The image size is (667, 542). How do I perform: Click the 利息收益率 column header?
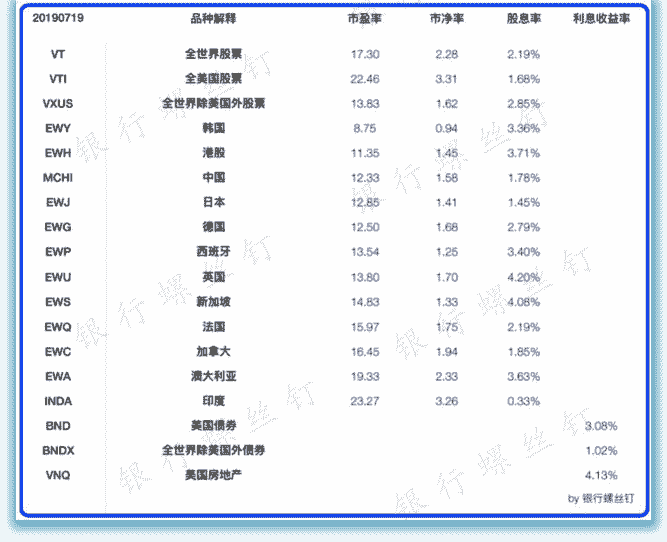[601, 19]
